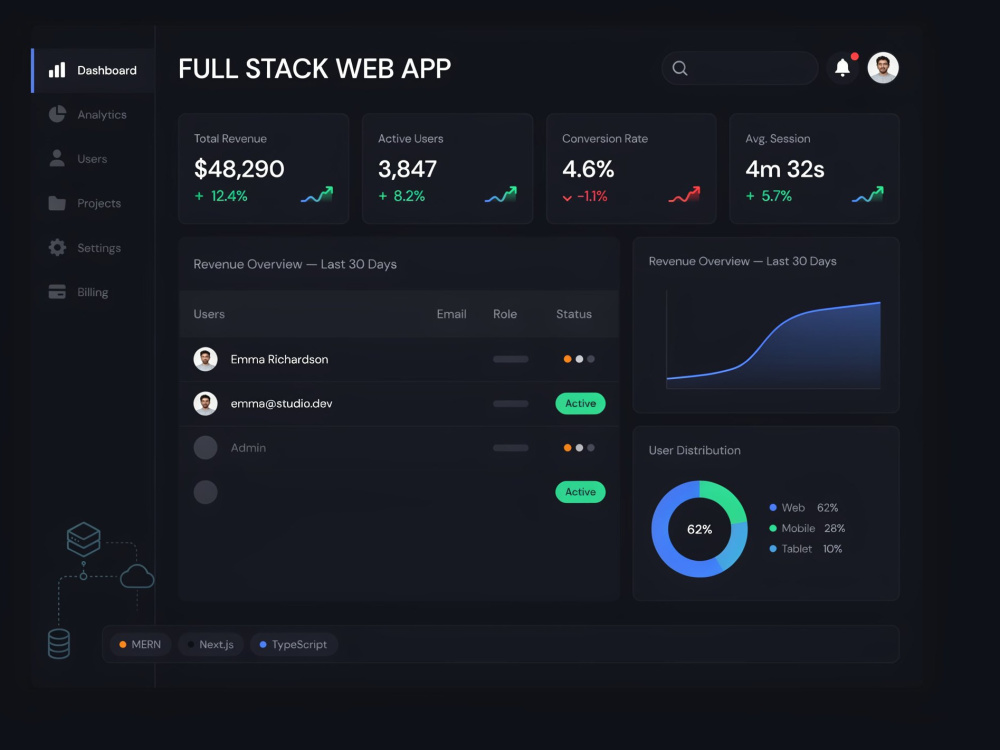Click the avatar beside emma@studio.dev
The height and width of the screenshot is (750, 1000).
(205, 403)
